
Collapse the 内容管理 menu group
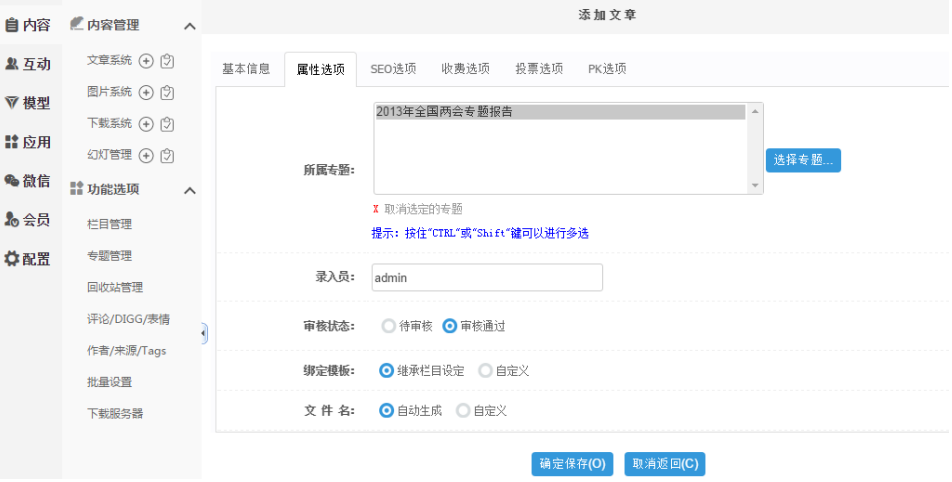tap(190, 26)
